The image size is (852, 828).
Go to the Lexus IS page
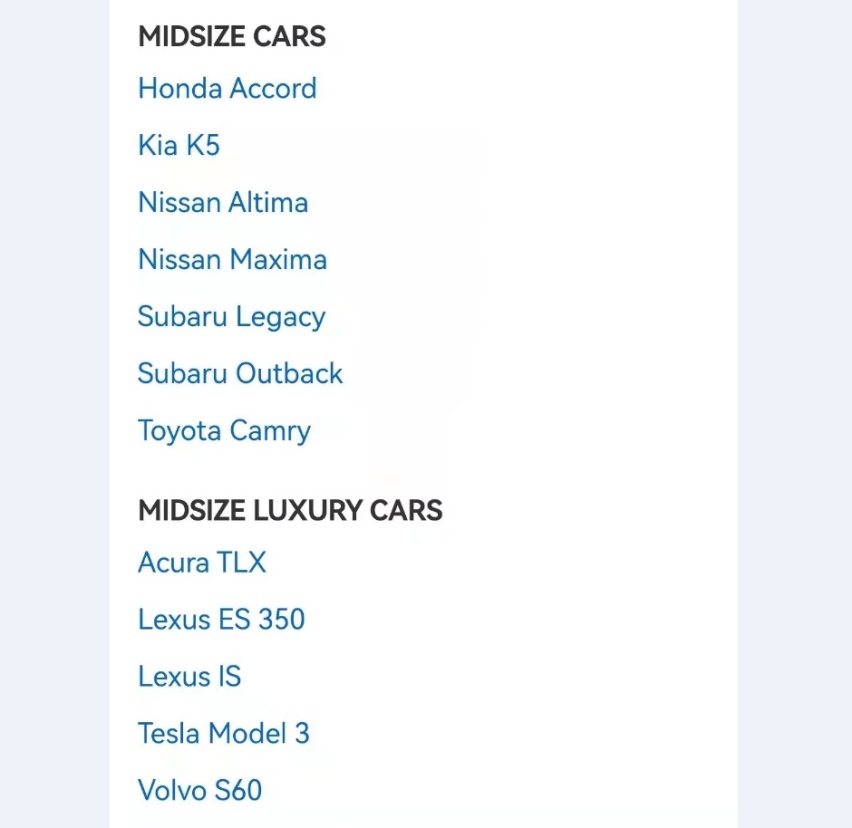click(190, 676)
